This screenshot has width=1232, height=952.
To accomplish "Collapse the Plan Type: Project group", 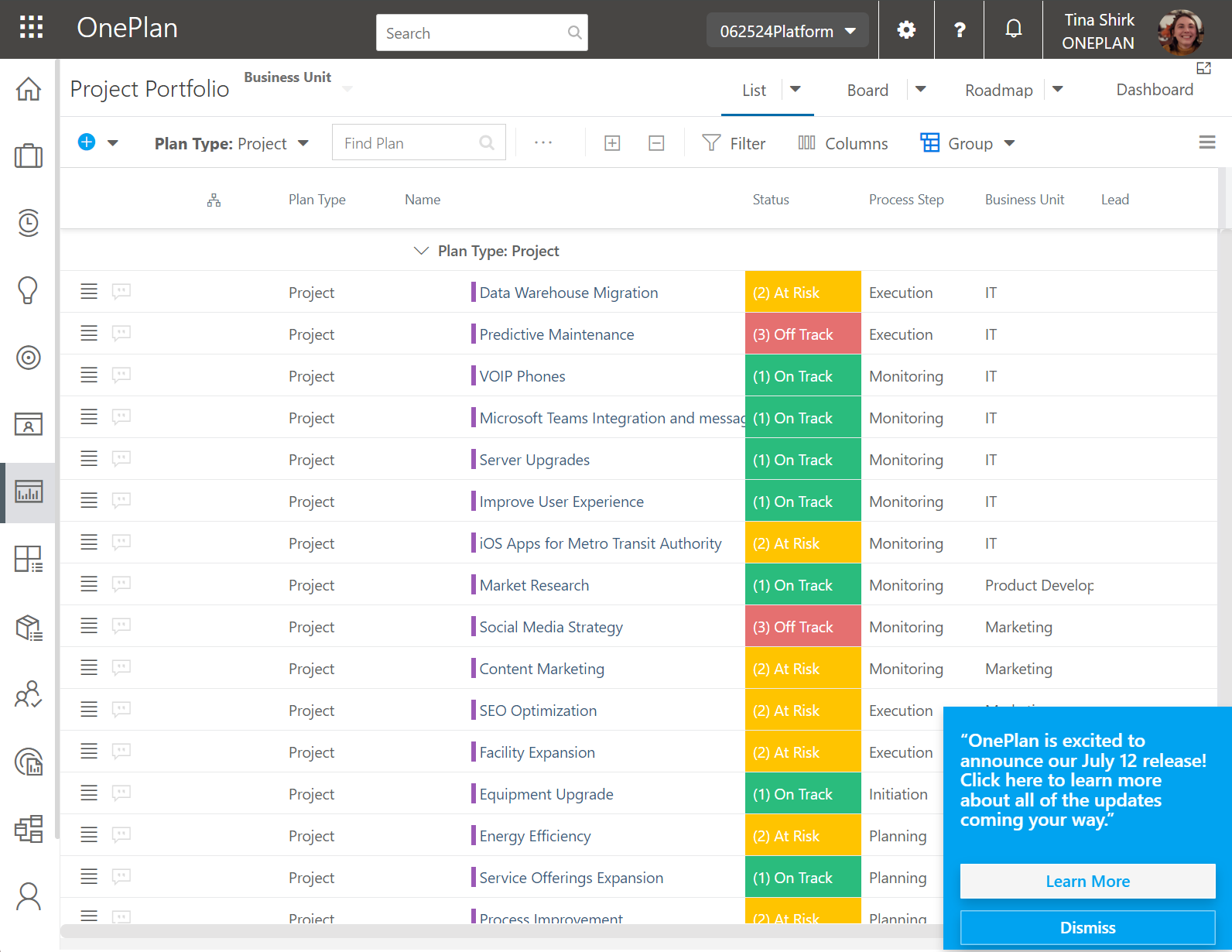I will (x=421, y=251).
